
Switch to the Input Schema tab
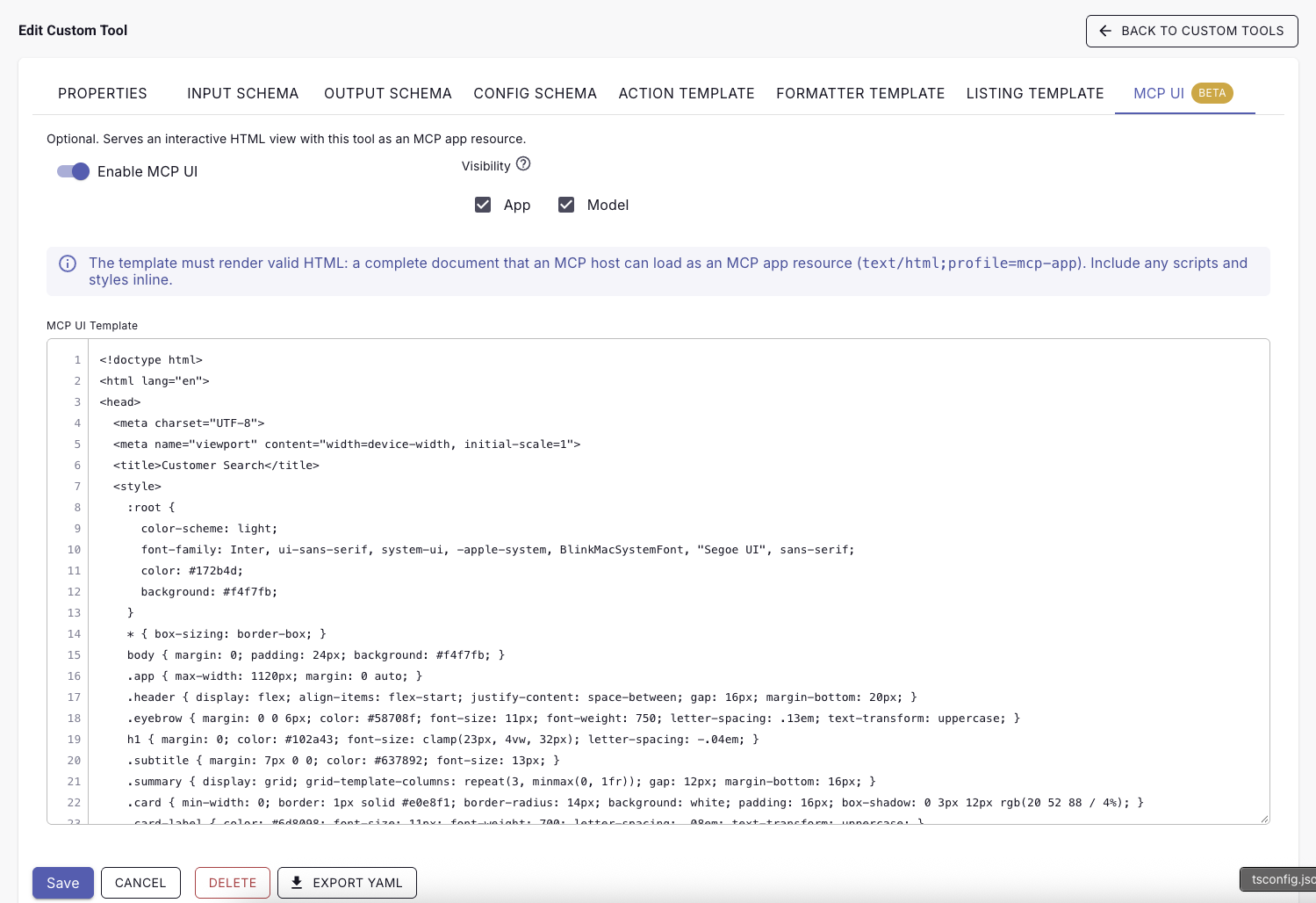coord(243,93)
